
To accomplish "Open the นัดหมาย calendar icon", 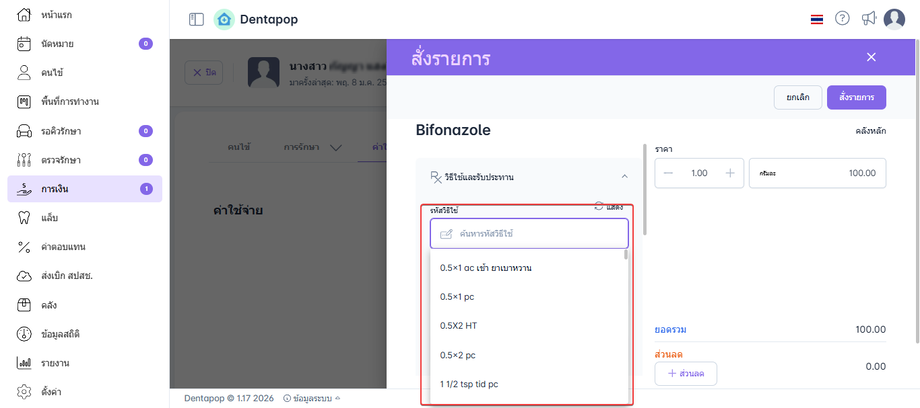I will (25, 44).
